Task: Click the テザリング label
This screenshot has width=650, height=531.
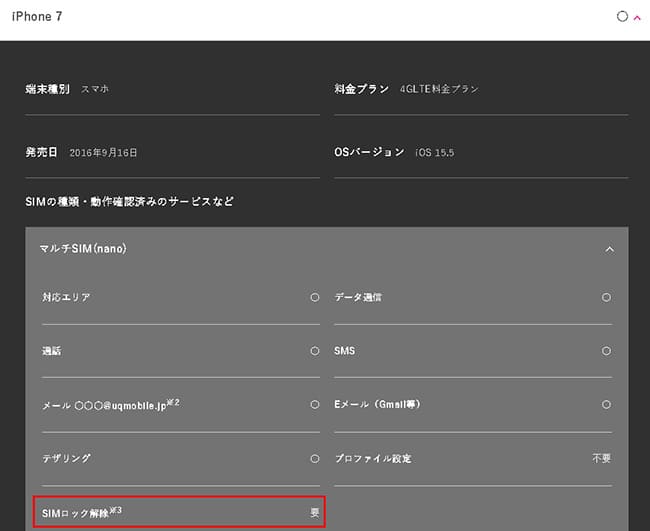Action: 66,458
